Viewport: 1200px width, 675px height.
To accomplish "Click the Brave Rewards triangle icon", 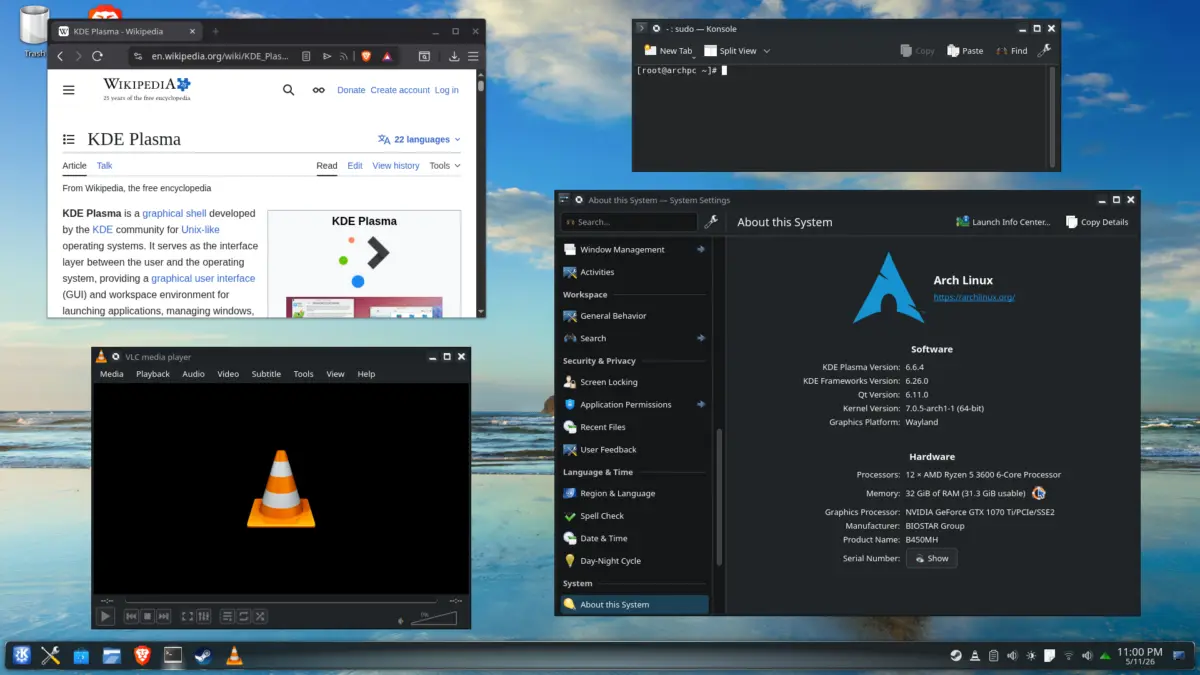I will [x=387, y=57].
